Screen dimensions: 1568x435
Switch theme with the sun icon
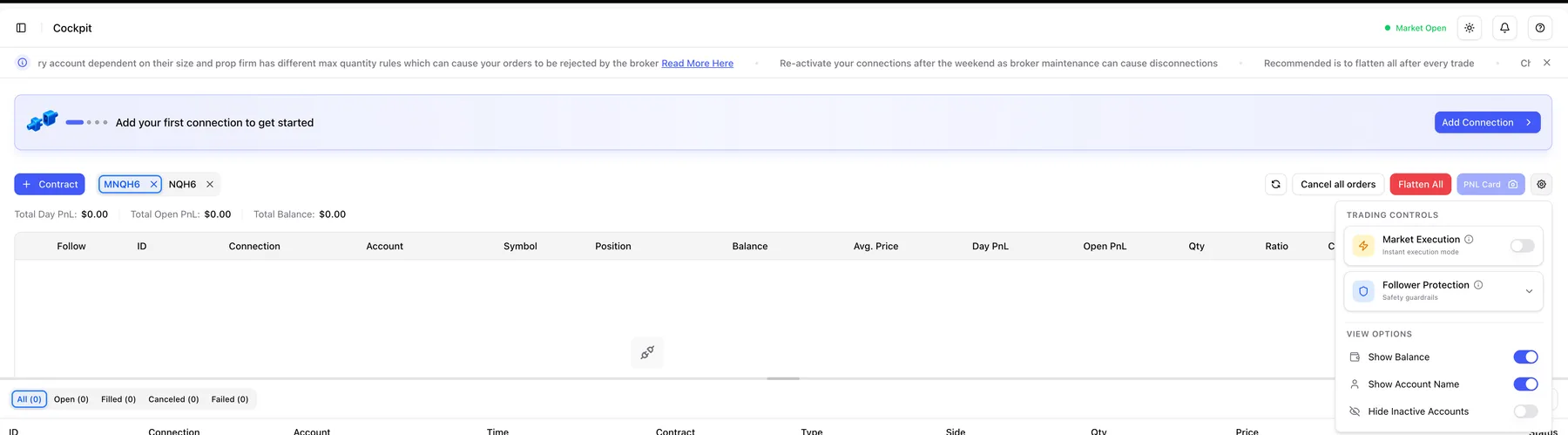click(x=1470, y=28)
